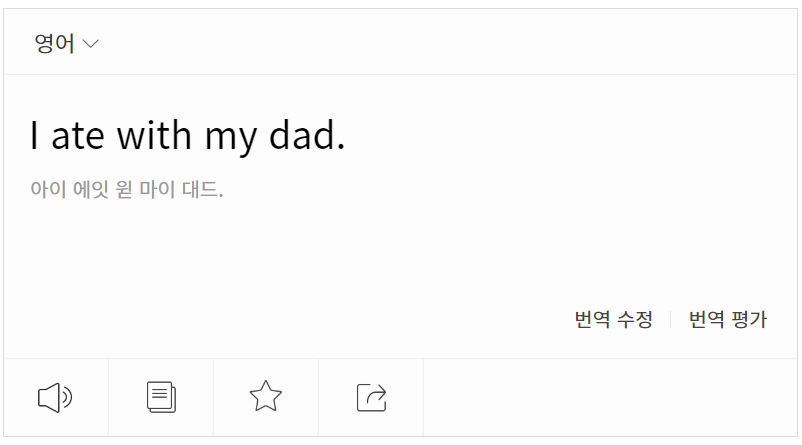This screenshot has width=802, height=445.
Task: Select the word 'ate' in the translation
Action: click(78, 137)
